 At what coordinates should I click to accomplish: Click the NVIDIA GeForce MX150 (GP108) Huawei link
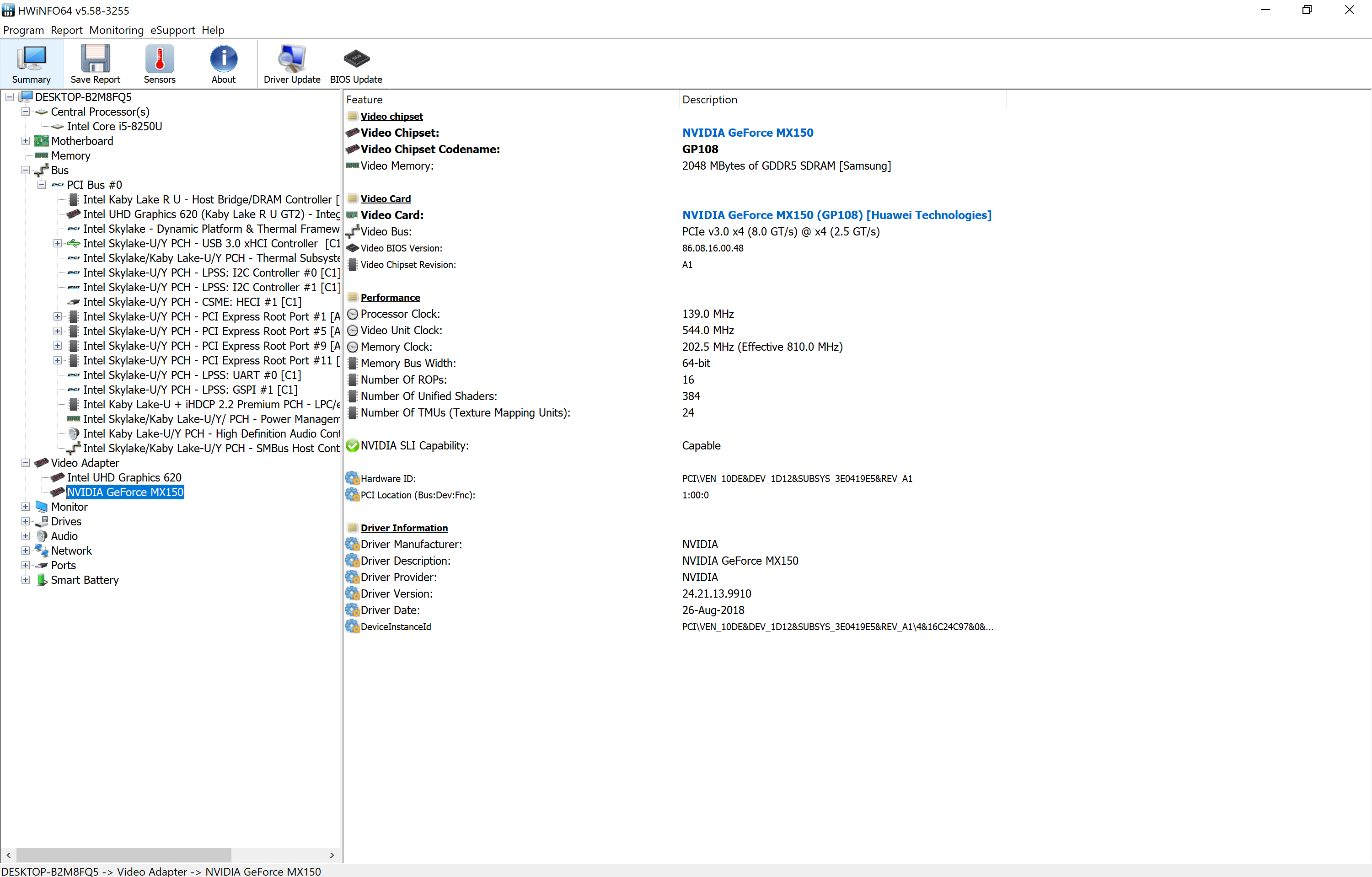click(836, 215)
